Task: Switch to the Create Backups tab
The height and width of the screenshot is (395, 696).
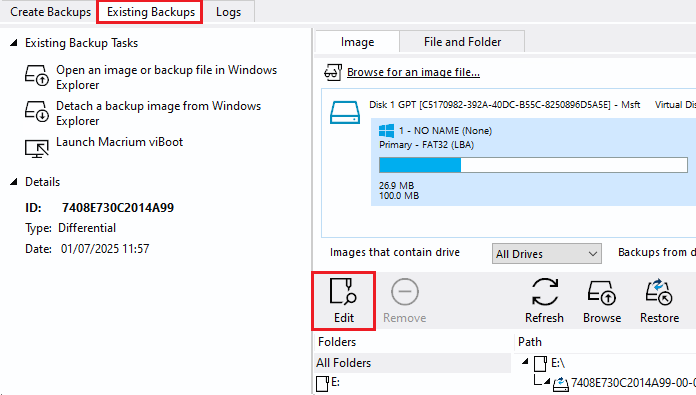Action: (x=50, y=12)
